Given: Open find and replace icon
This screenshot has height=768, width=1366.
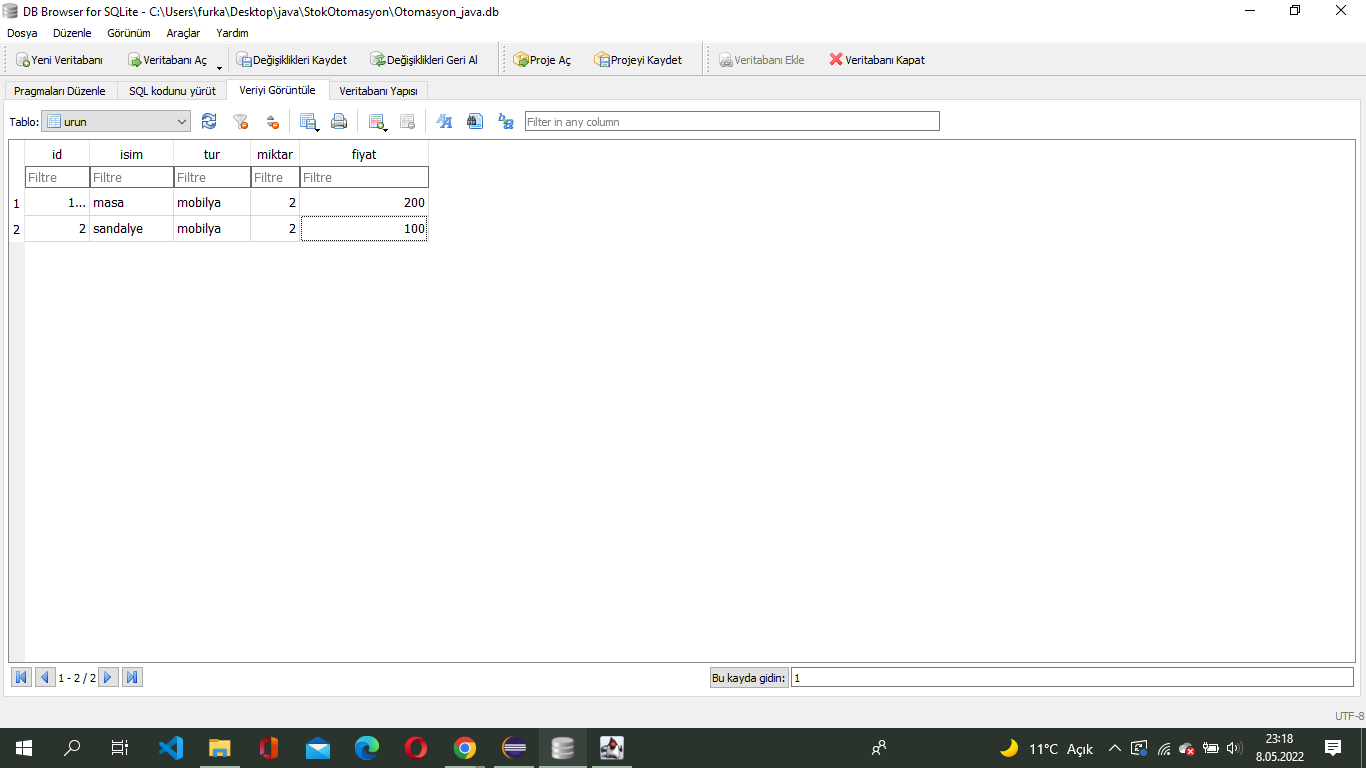Looking at the screenshot, I should 506,121.
